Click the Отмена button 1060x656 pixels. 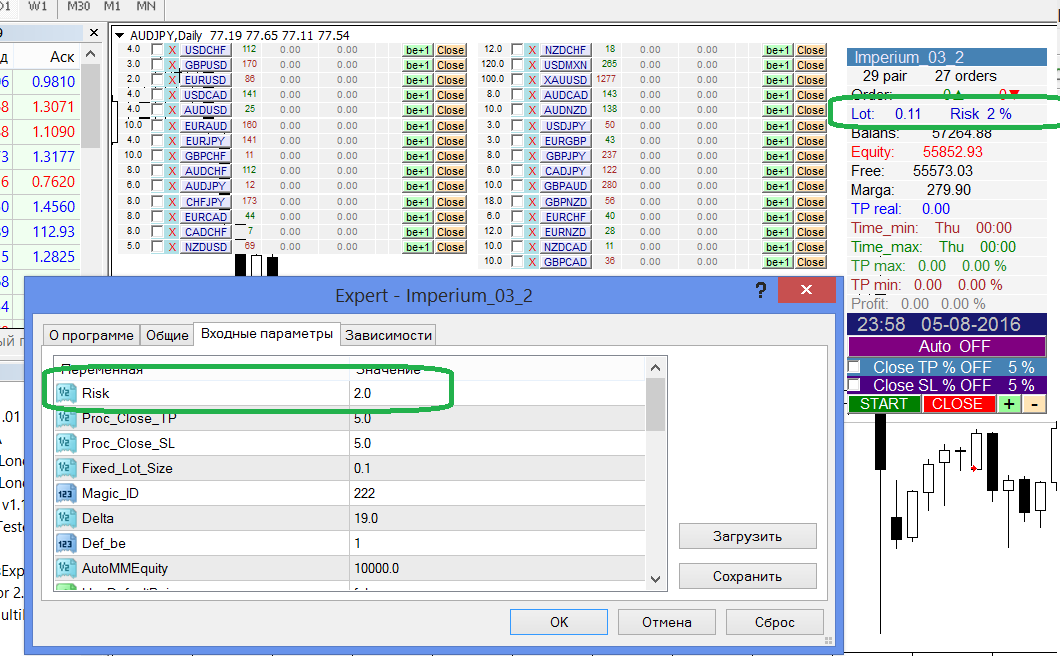667,622
